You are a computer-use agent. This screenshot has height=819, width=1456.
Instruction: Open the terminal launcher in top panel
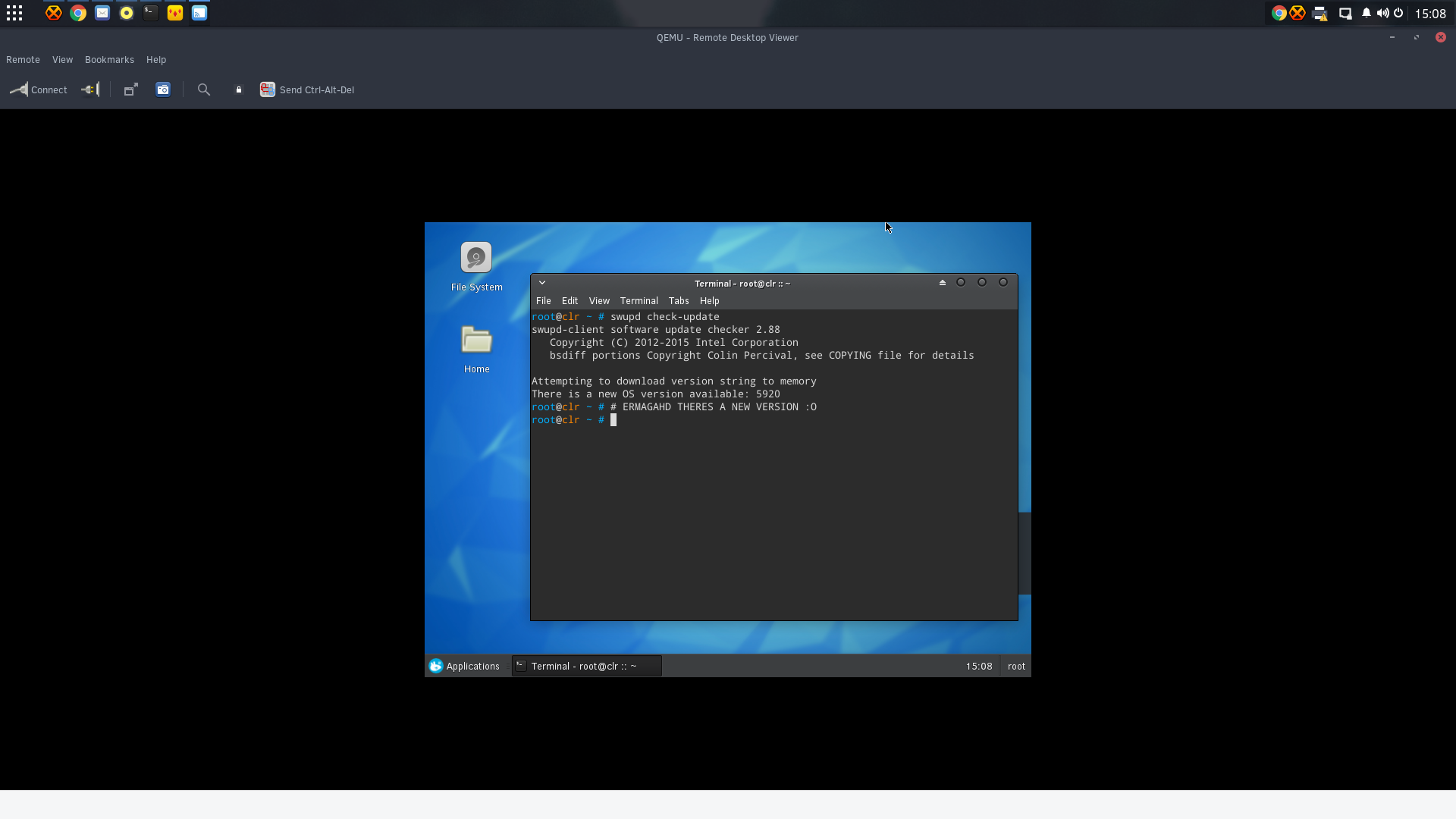(151, 13)
